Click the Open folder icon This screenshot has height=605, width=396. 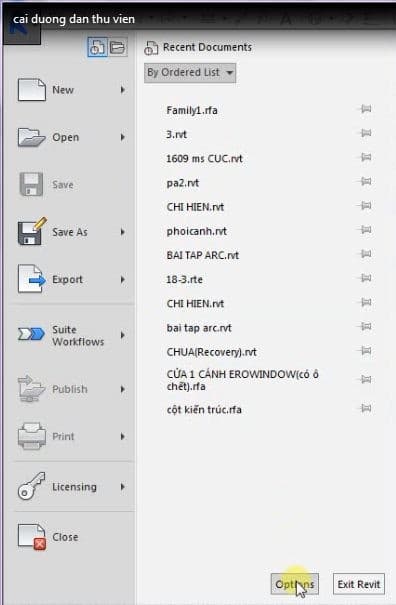click(x=32, y=137)
